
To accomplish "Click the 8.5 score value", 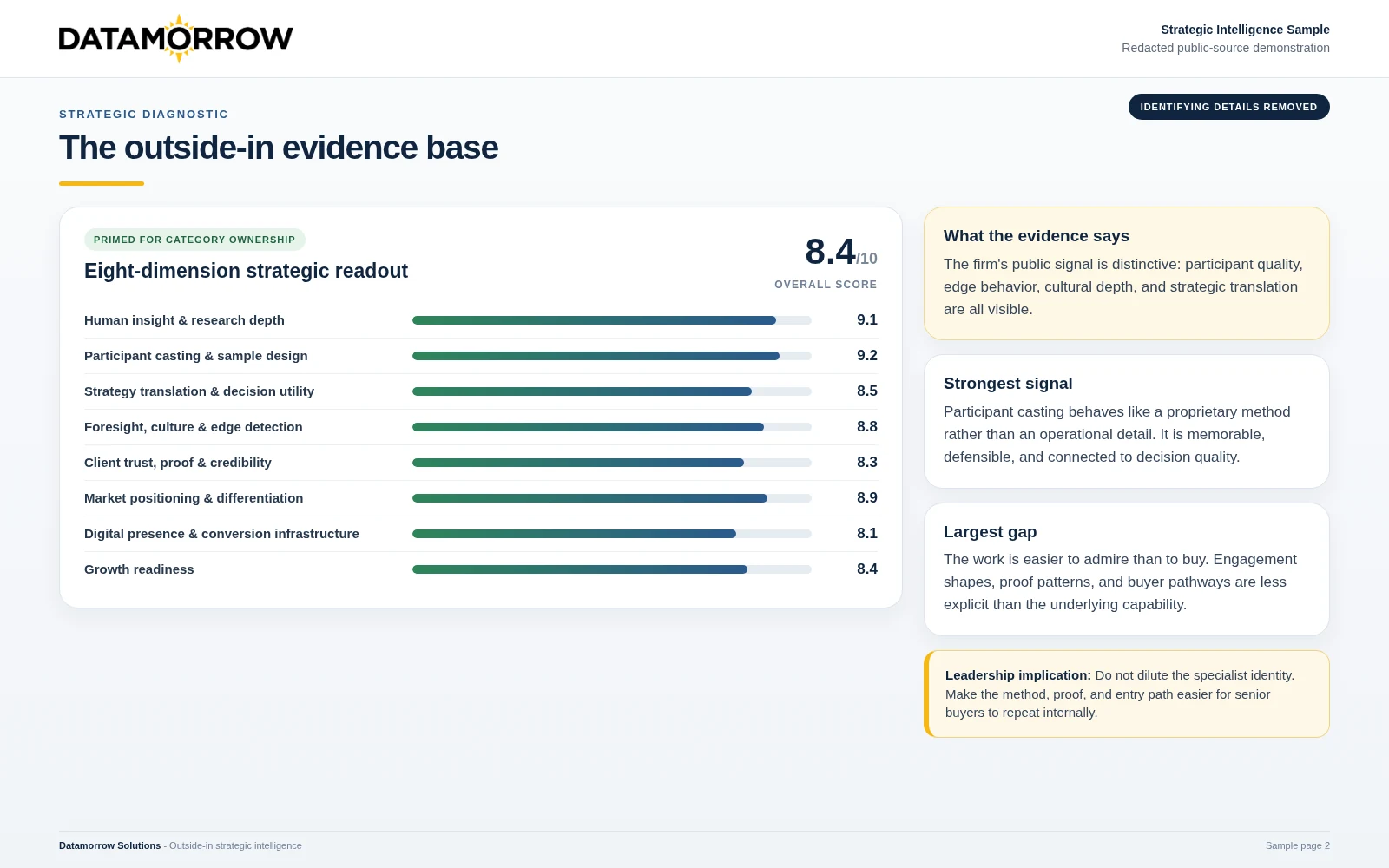I will click(x=866, y=391).
